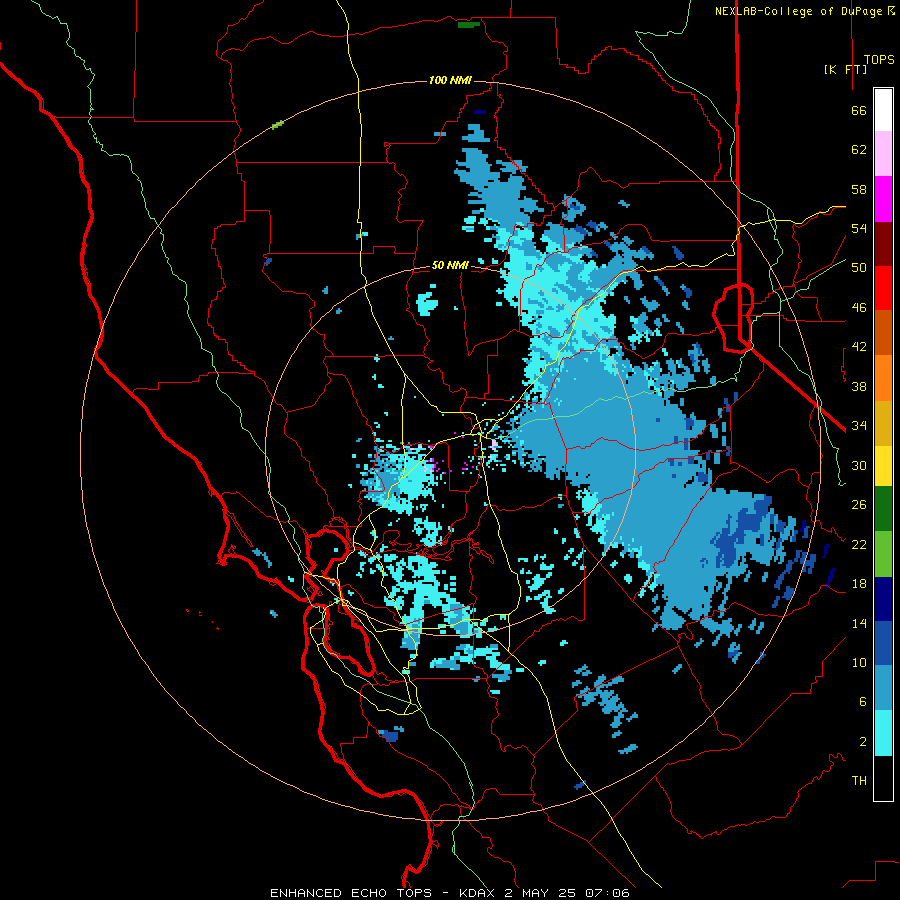
Task: Click the yellow legend swatch
Action: tap(883, 465)
